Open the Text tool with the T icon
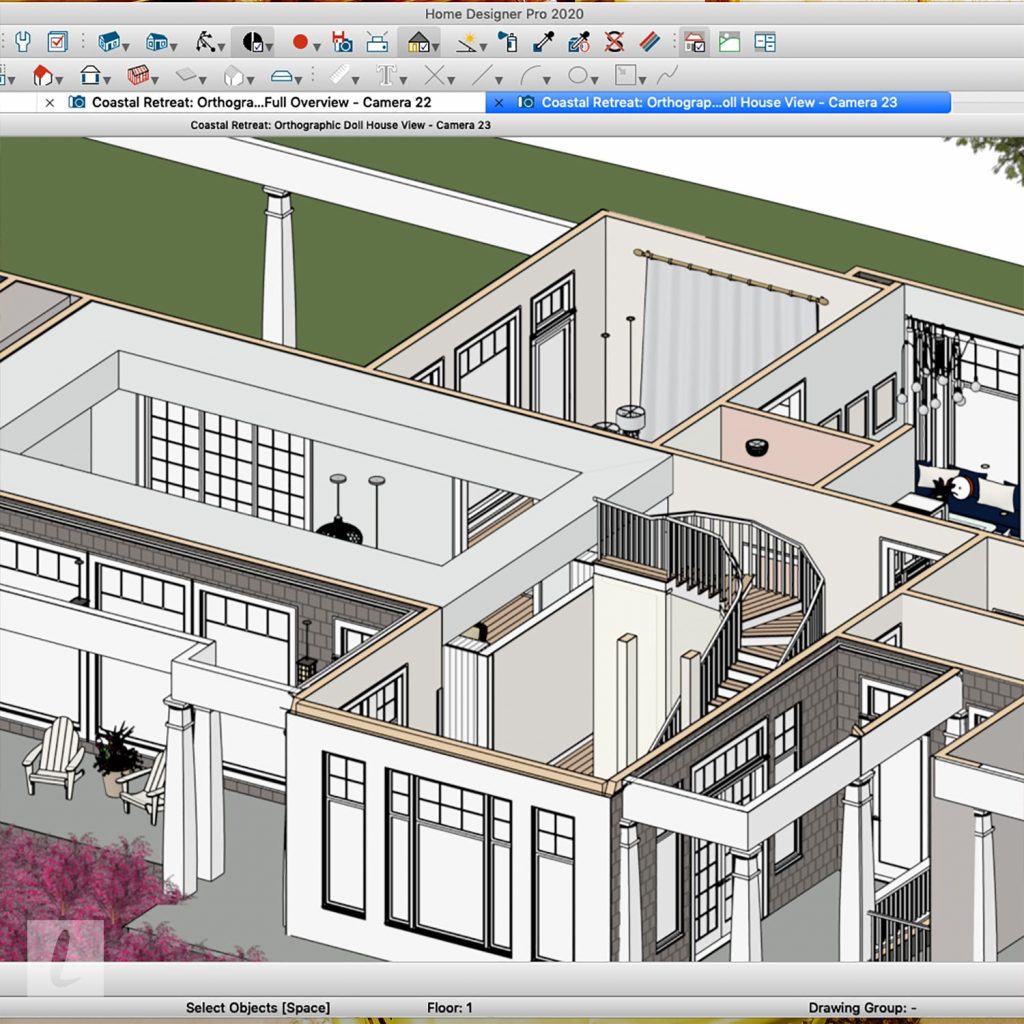The image size is (1024, 1024). click(x=388, y=77)
